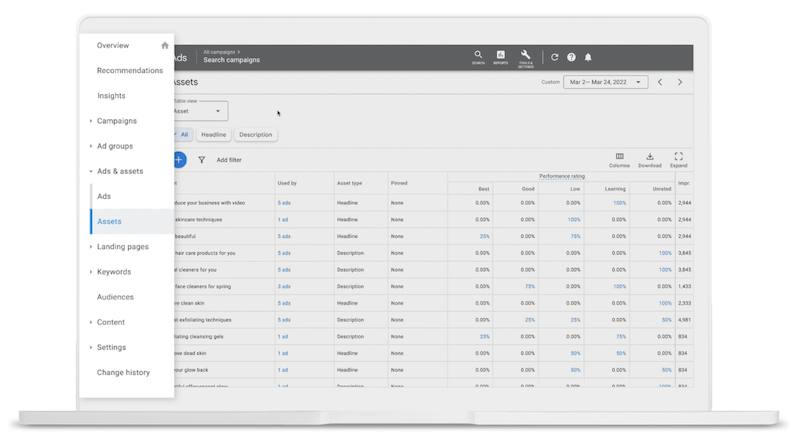The width and height of the screenshot is (800, 440).
Task: Open 5 ads link for video headline row
Action: click(x=284, y=203)
